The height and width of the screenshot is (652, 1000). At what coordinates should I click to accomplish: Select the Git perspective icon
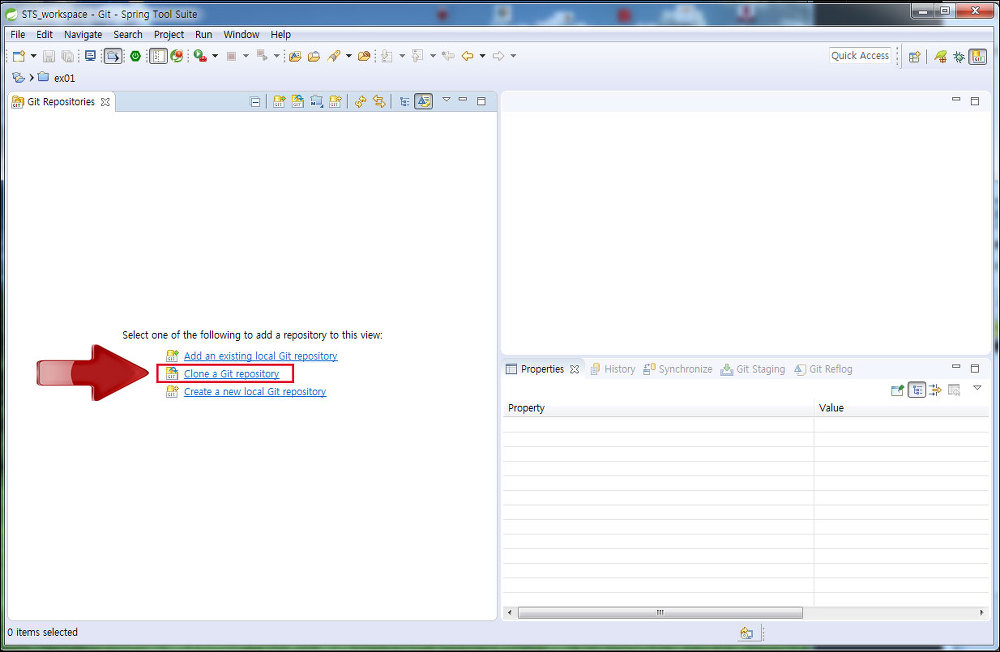click(x=978, y=57)
